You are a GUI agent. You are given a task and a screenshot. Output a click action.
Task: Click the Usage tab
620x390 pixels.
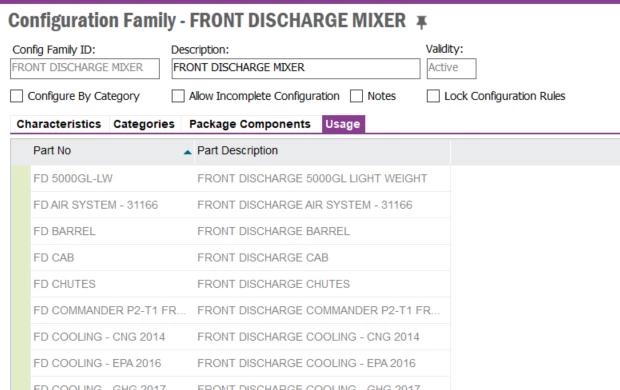pos(343,124)
